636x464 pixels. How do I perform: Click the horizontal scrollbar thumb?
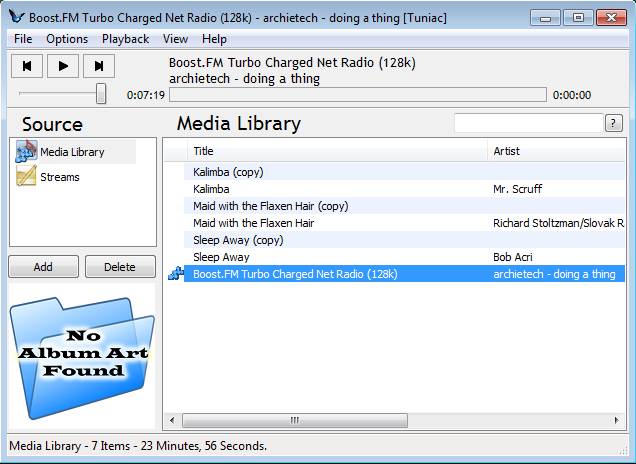(295, 420)
